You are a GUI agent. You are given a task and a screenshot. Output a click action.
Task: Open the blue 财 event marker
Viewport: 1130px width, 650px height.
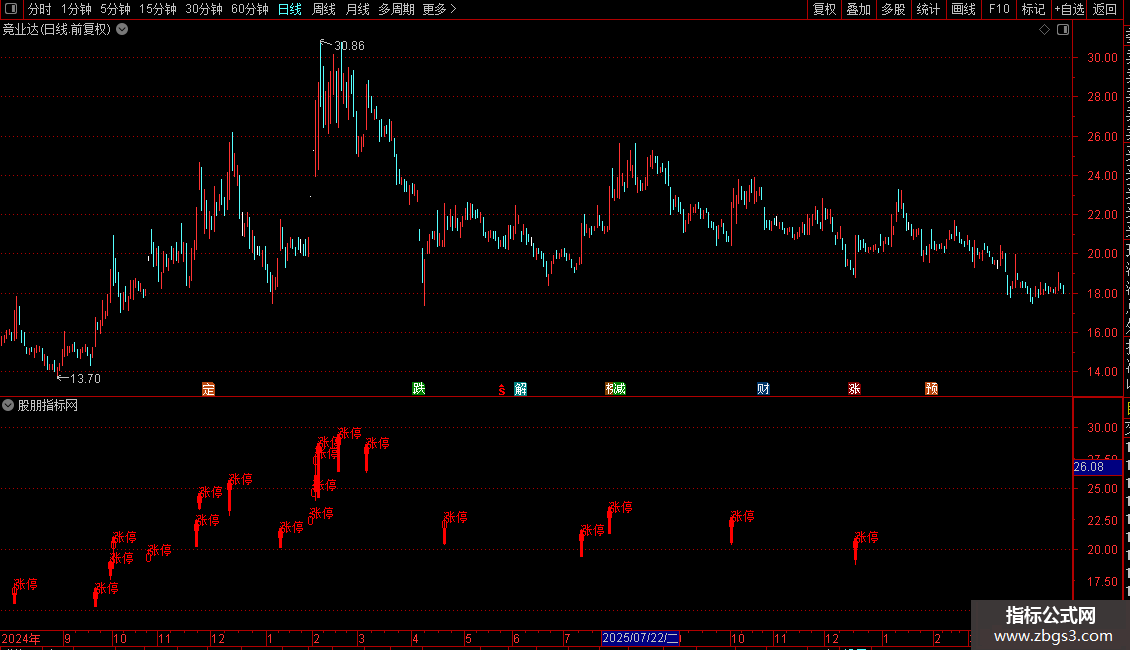pyautogui.click(x=763, y=389)
